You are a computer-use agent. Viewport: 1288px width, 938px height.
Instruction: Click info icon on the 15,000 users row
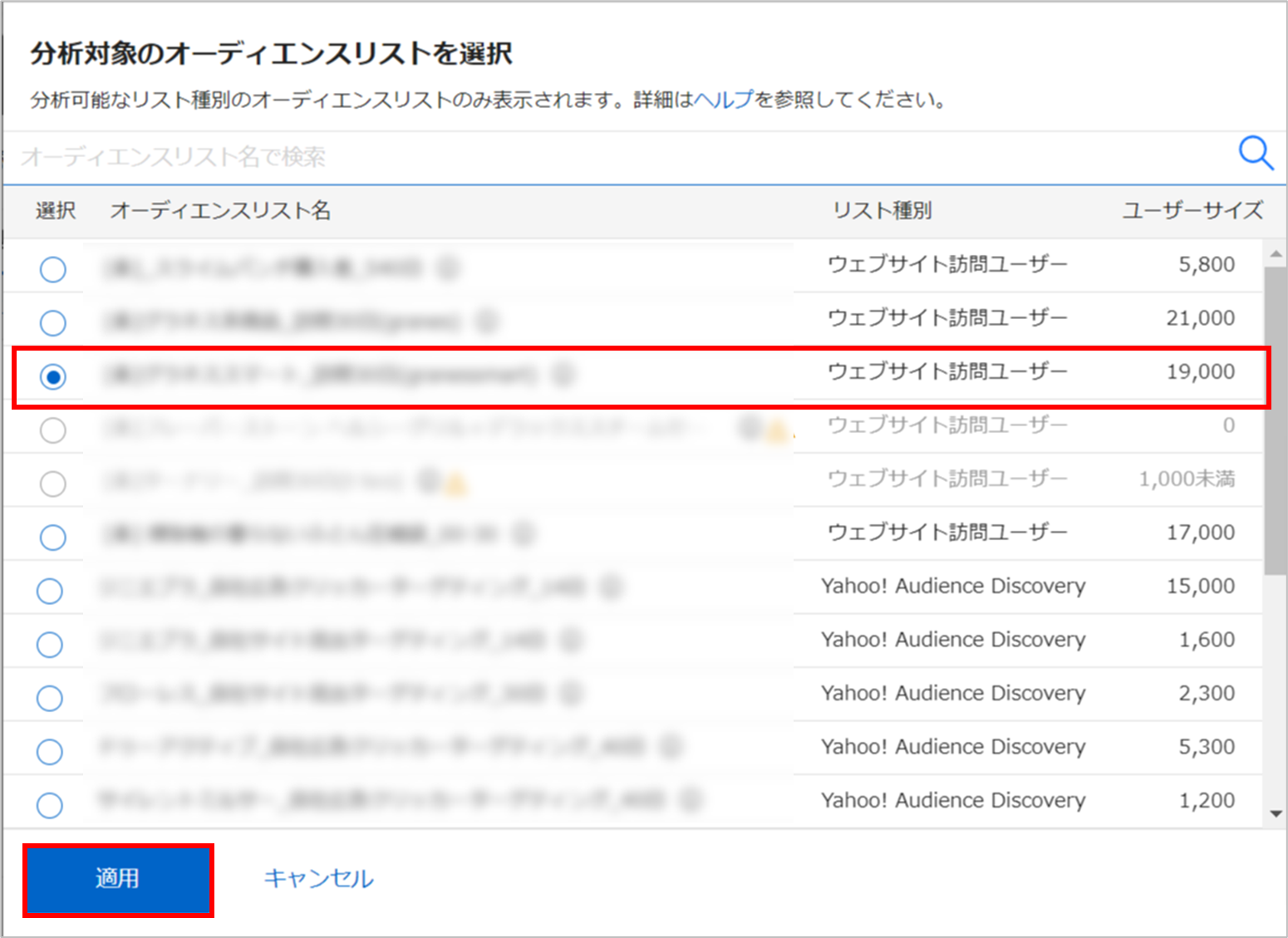tap(611, 587)
